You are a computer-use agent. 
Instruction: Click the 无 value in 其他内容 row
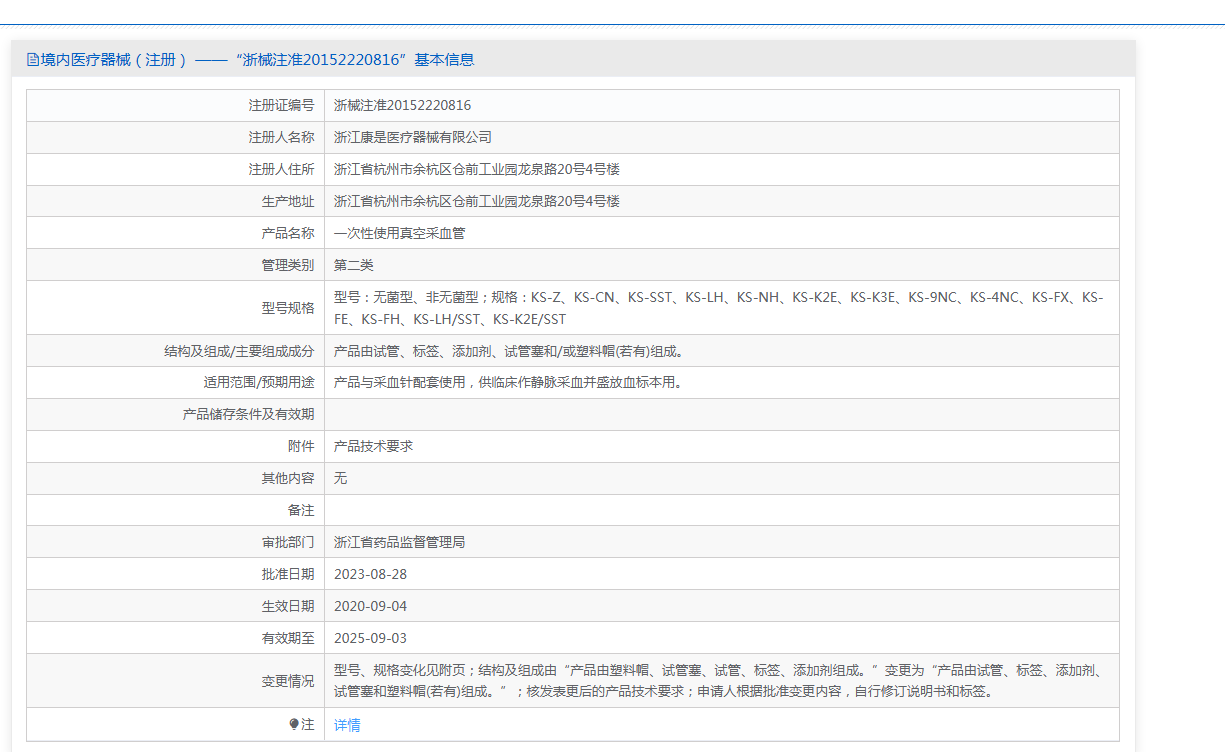(x=340, y=479)
